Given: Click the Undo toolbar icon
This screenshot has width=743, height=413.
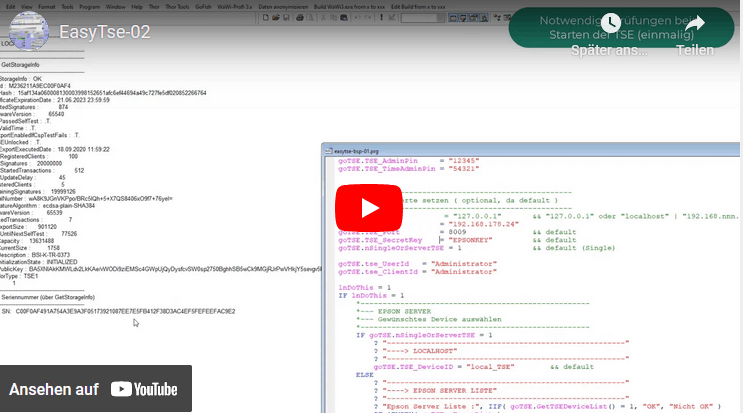Looking at the screenshot, I should pyautogui.click(x=357, y=18).
